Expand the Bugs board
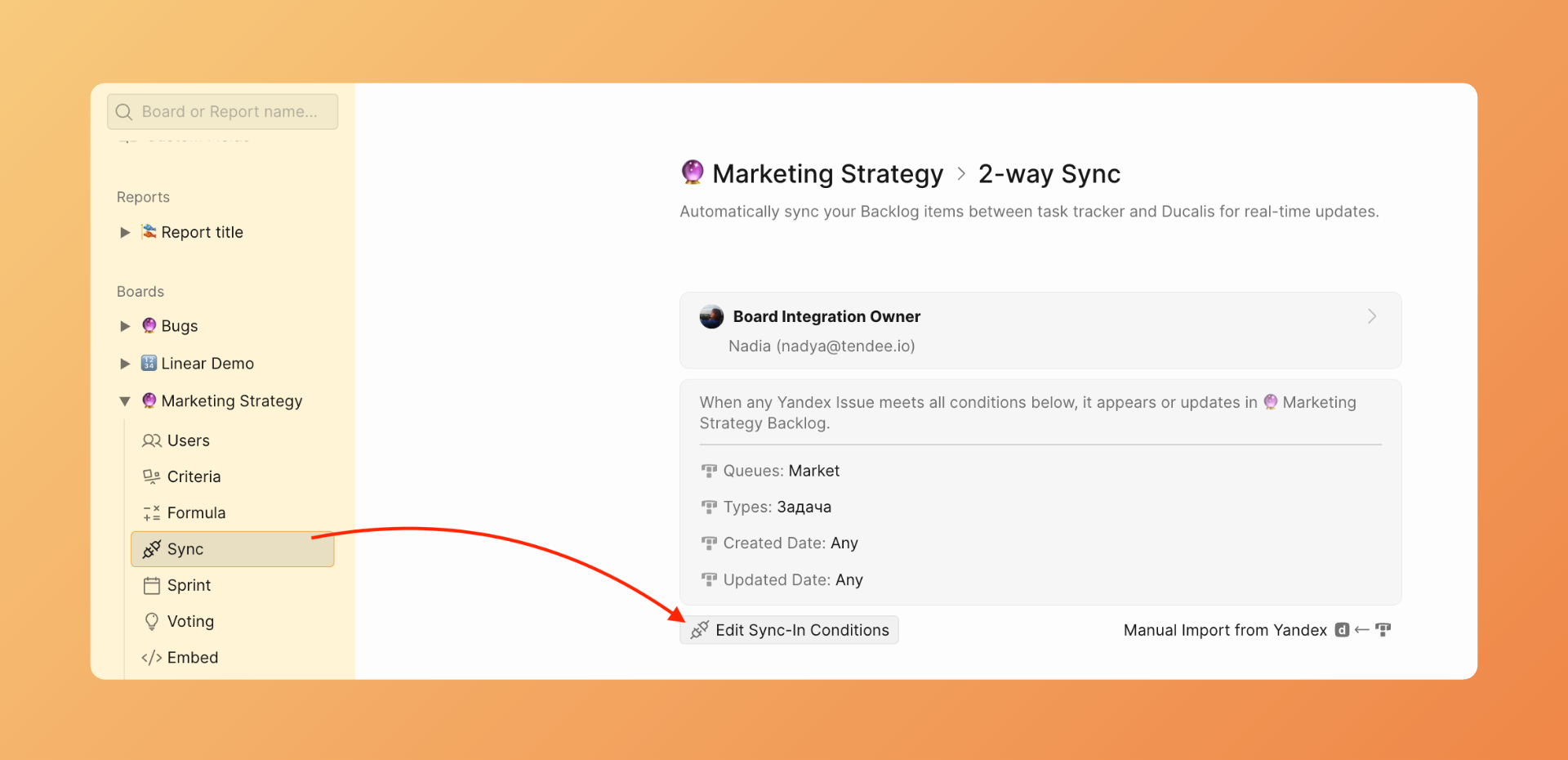Screen dimensions: 1568x760 125,326
